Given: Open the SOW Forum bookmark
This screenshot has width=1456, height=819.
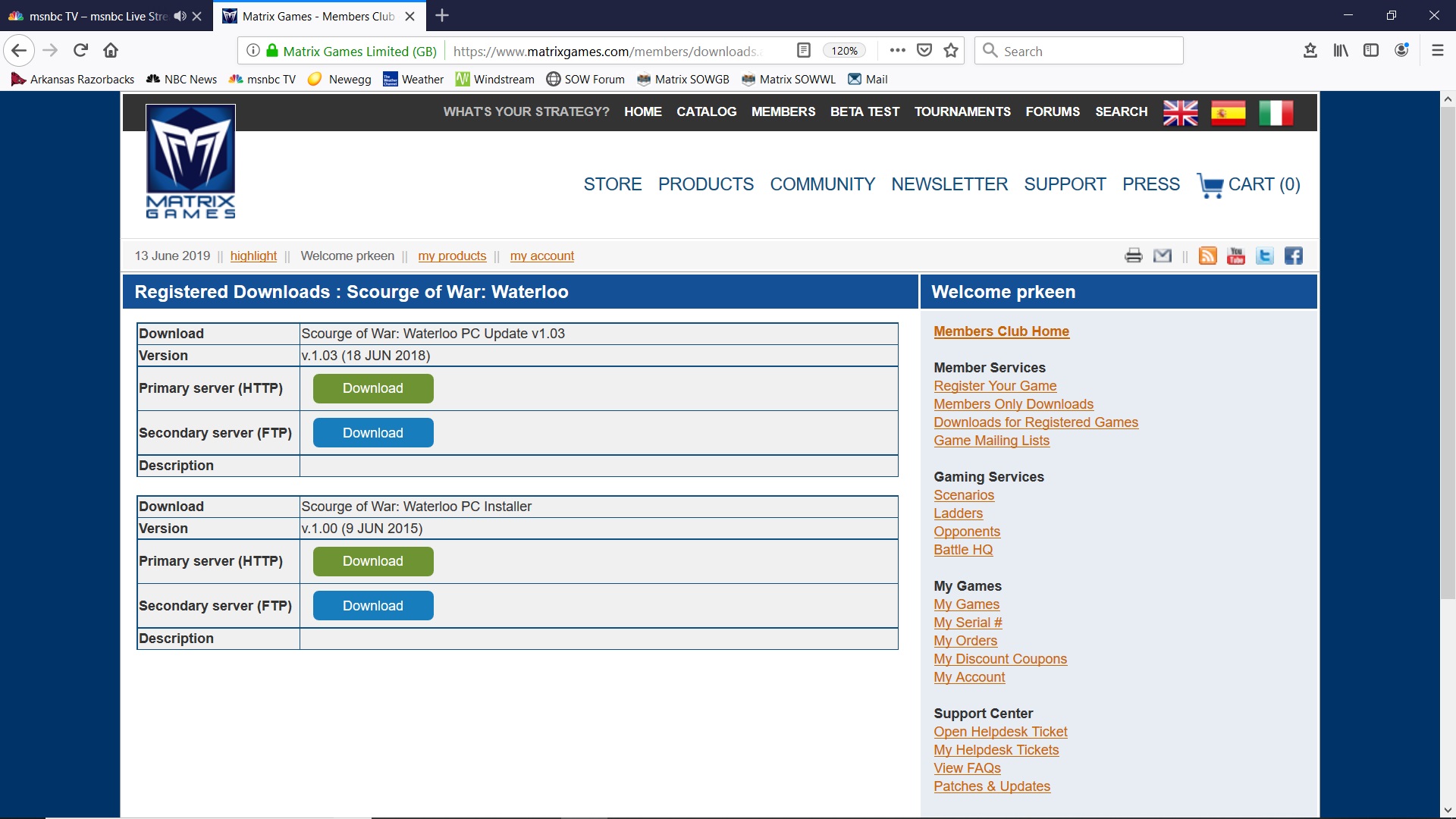Looking at the screenshot, I should 585,79.
